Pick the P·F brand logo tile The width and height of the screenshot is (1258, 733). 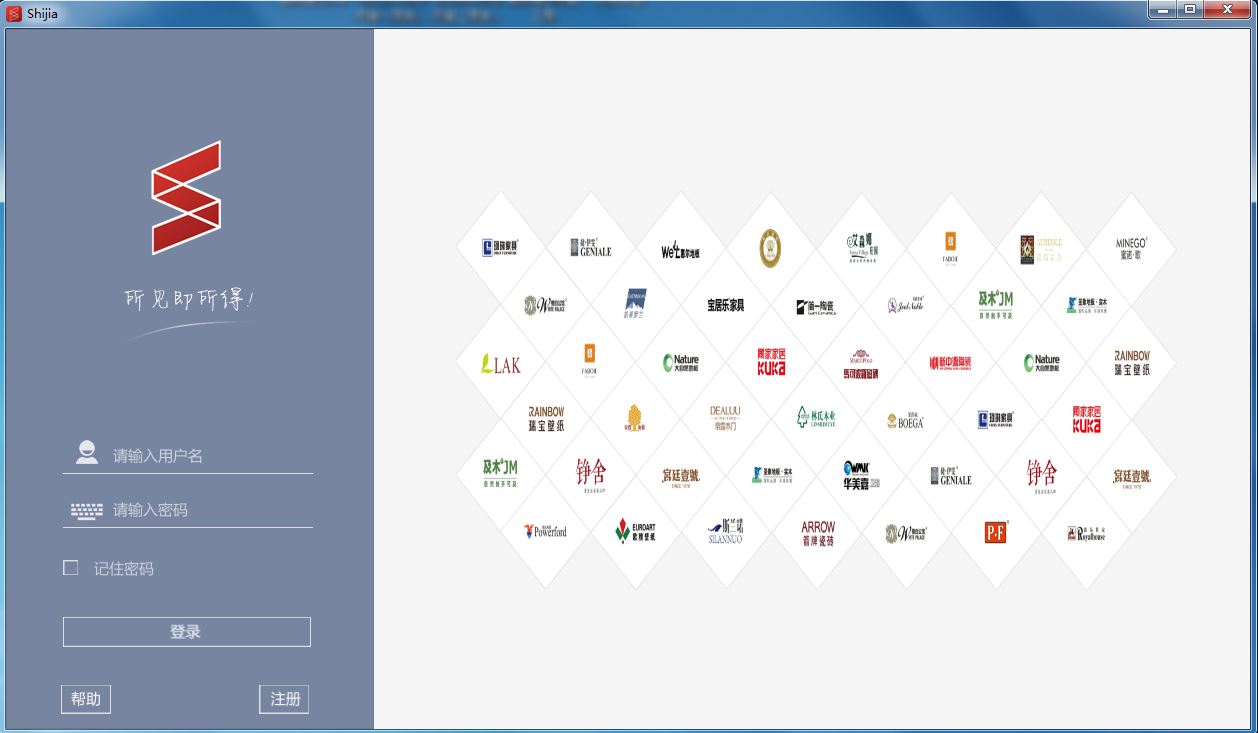coord(996,532)
